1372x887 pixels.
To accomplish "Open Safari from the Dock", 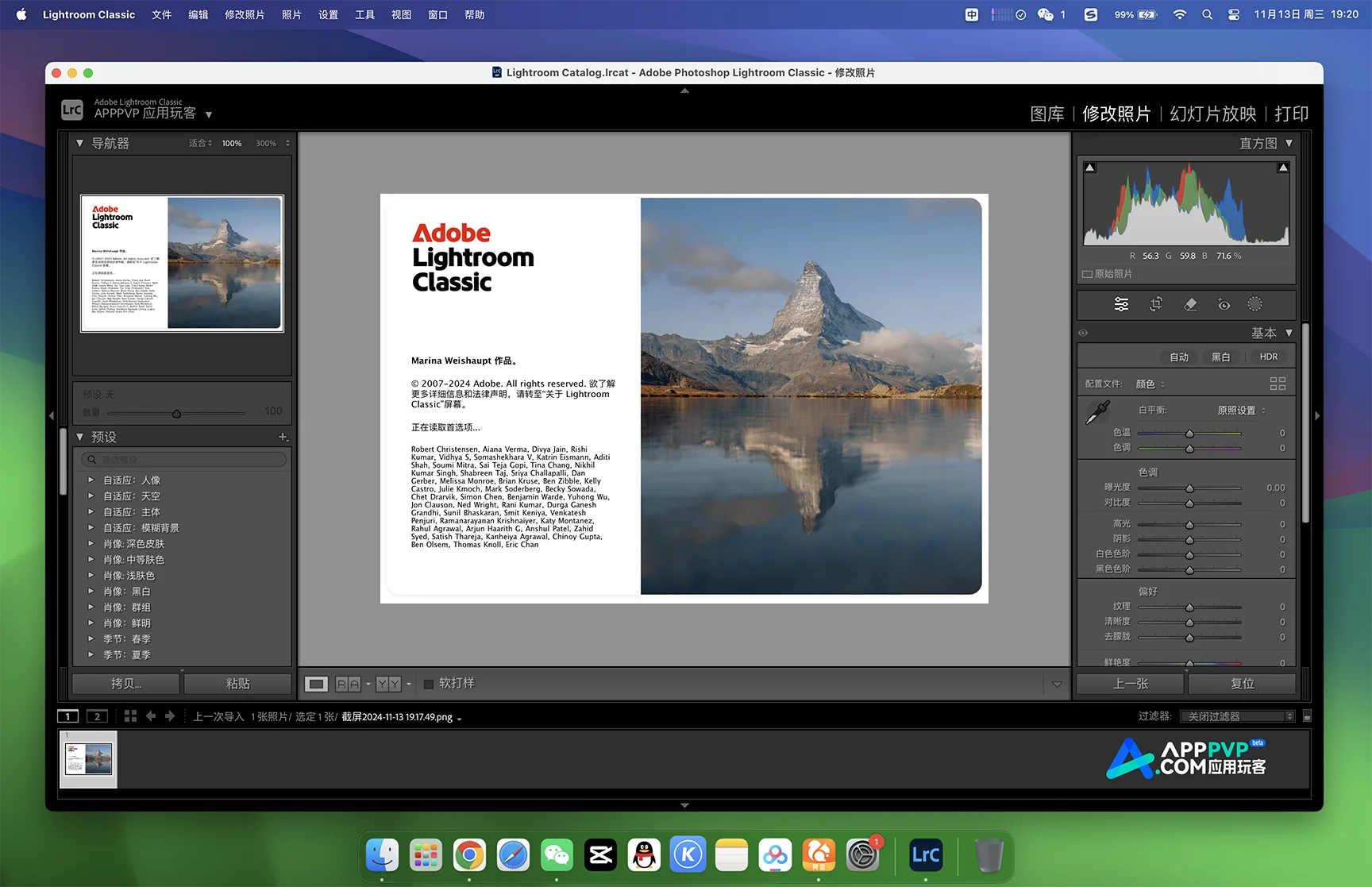I will [513, 854].
